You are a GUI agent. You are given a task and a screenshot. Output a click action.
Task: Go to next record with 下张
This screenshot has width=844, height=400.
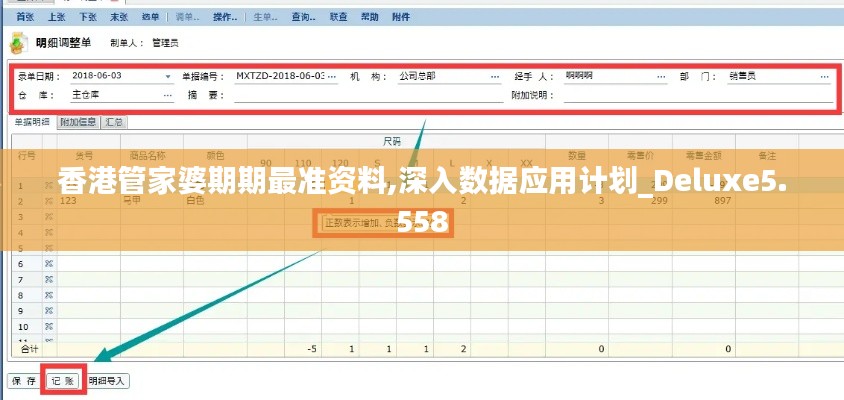coord(88,17)
